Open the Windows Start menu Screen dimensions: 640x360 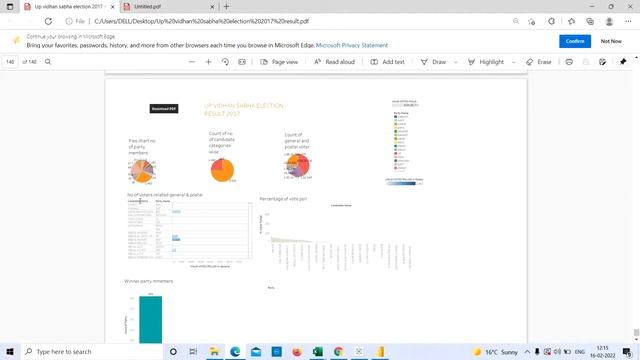click(10, 351)
